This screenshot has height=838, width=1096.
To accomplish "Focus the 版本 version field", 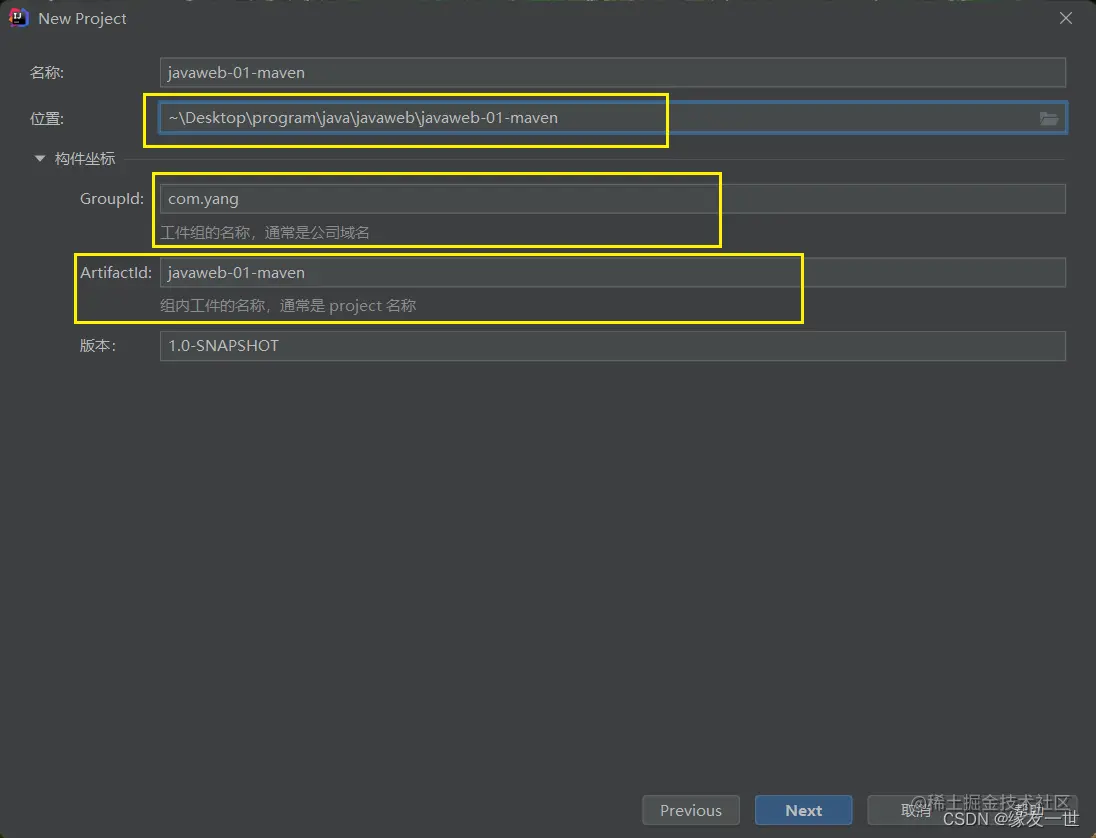I will (612, 346).
